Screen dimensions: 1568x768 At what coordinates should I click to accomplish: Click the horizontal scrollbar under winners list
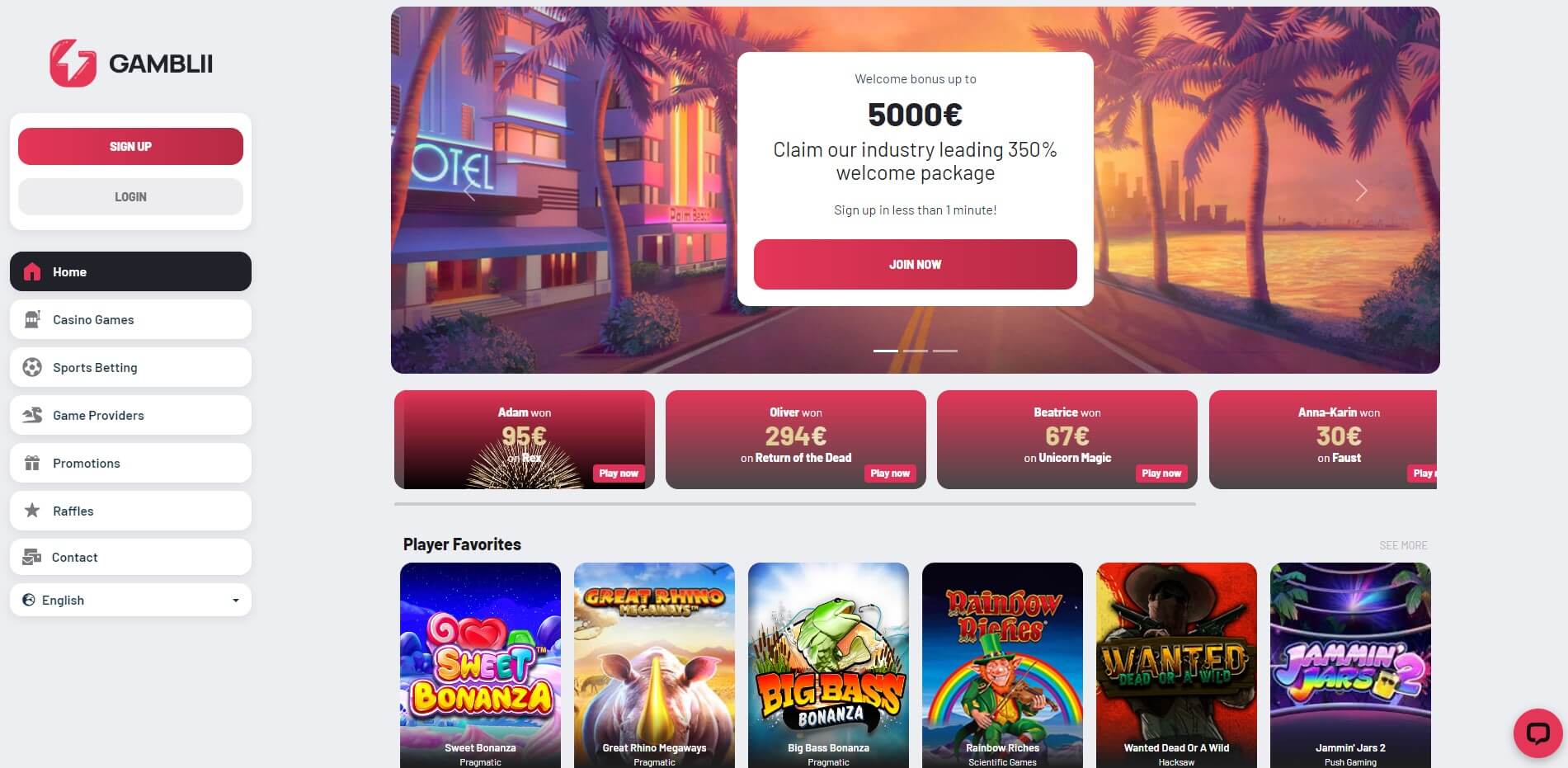click(795, 503)
